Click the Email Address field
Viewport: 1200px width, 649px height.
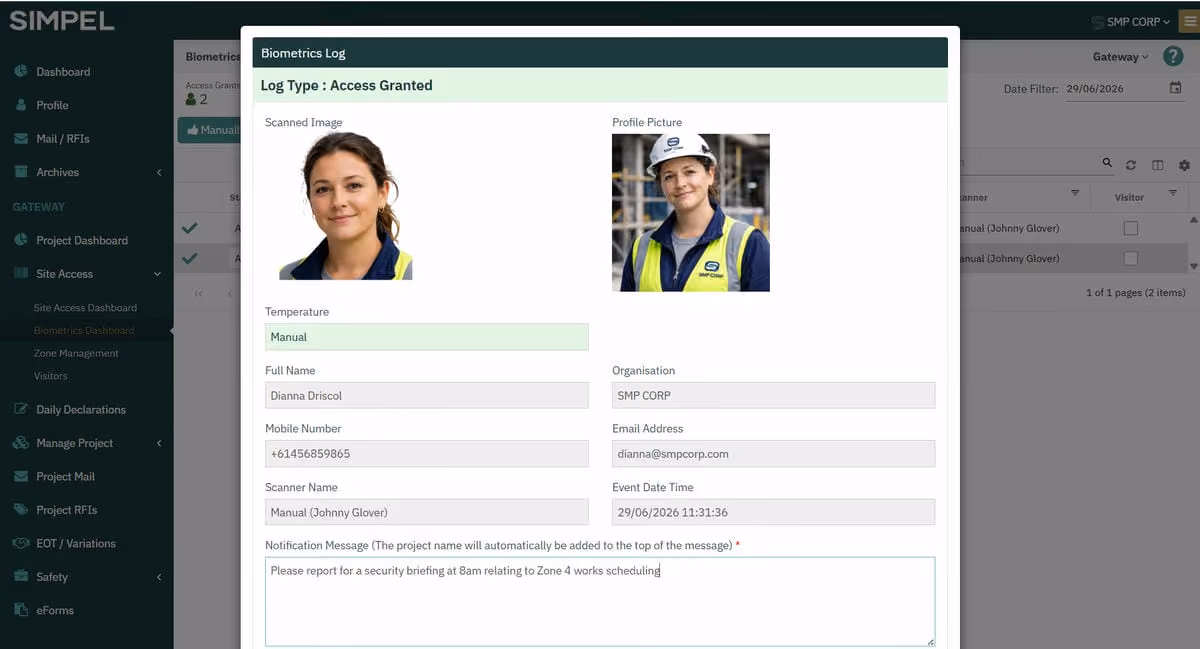pos(773,453)
